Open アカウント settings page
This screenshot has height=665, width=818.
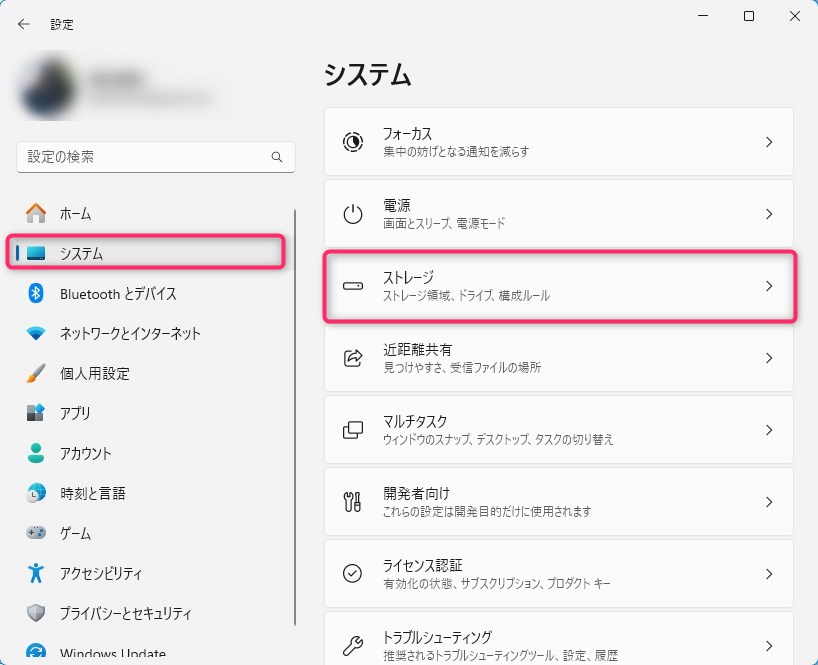click(85, 453)
